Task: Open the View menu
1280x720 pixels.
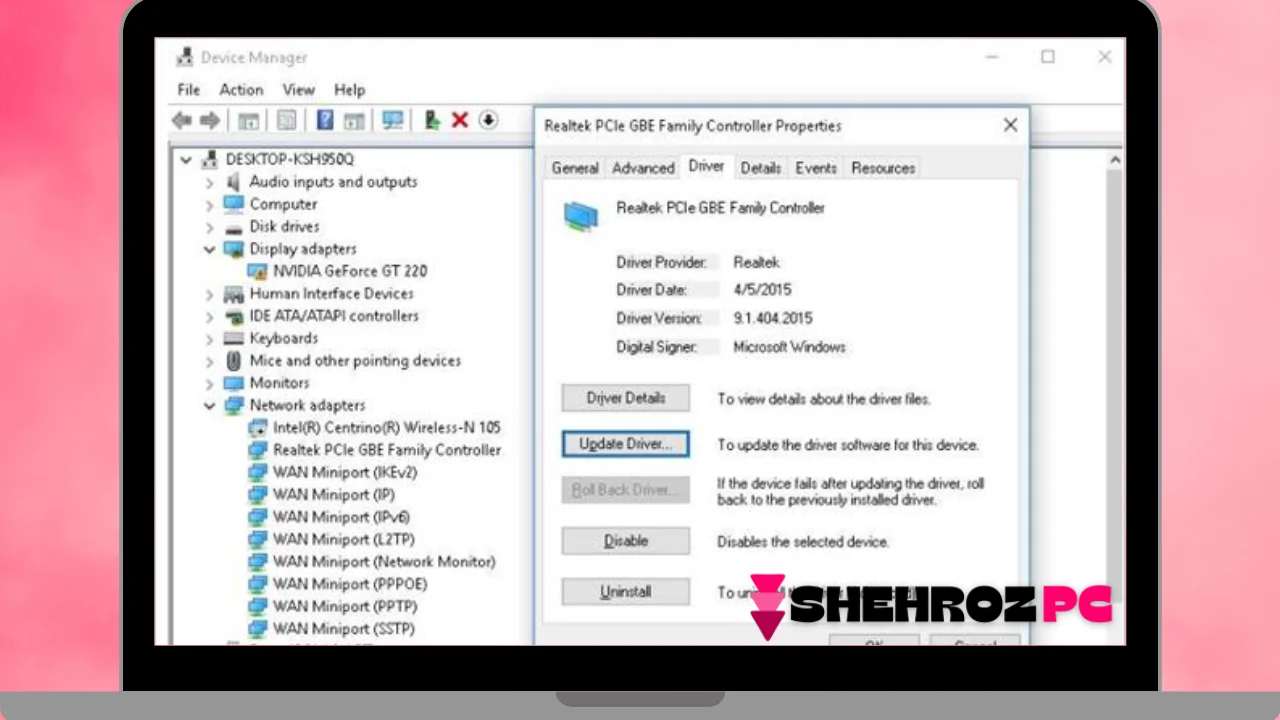Action: 298,90
